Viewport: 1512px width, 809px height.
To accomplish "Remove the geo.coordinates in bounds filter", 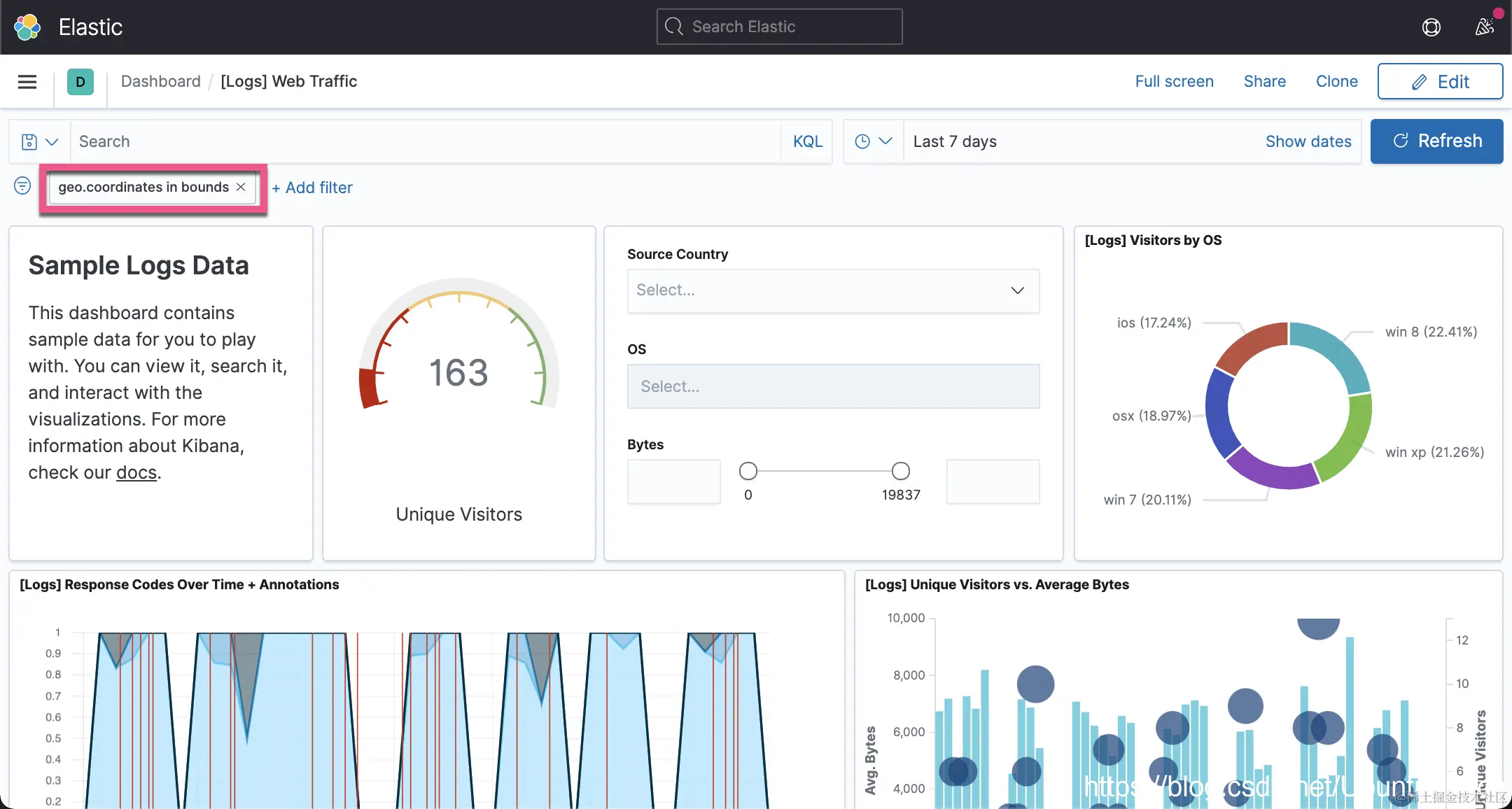I will (x=241, y=187).
